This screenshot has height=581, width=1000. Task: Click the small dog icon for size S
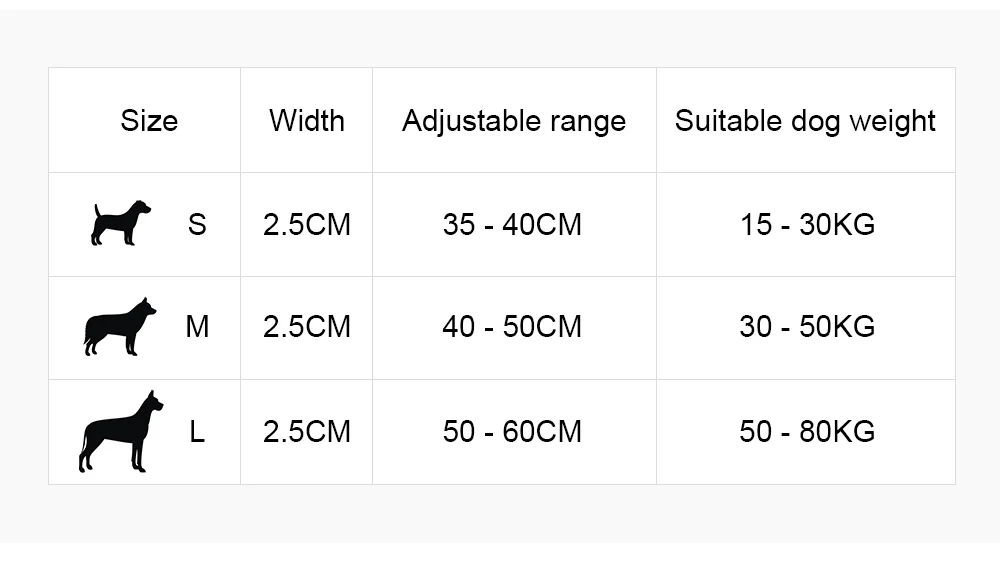point(121,223)
